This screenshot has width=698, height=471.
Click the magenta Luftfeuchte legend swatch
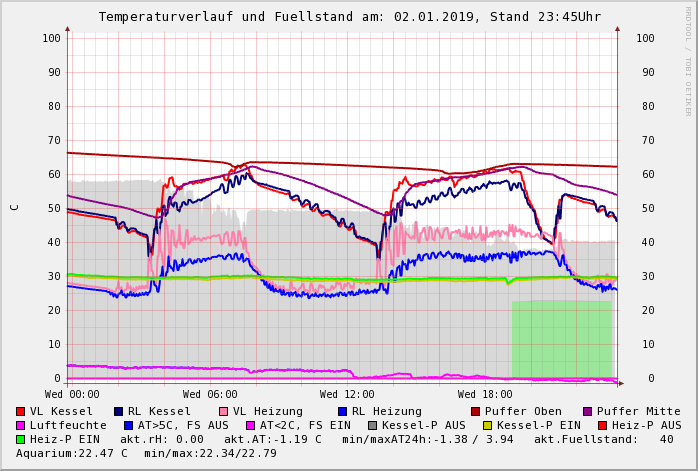pos(21,425)
